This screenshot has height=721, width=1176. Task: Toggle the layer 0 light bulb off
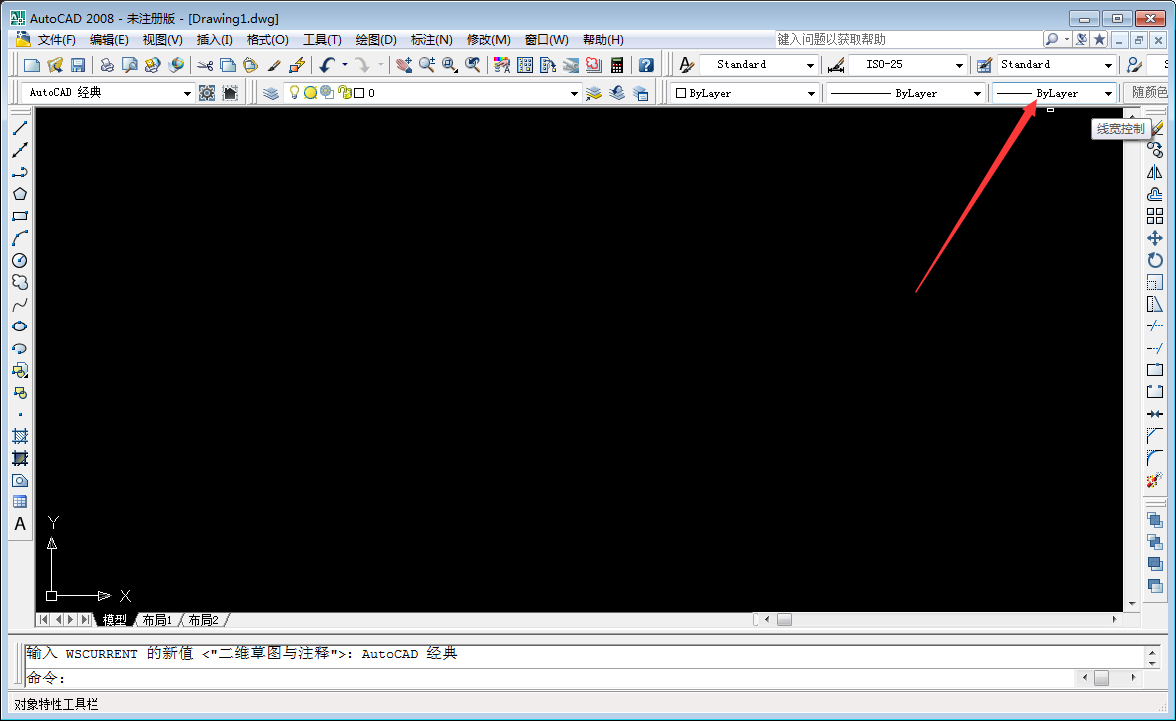click(294, 92)
